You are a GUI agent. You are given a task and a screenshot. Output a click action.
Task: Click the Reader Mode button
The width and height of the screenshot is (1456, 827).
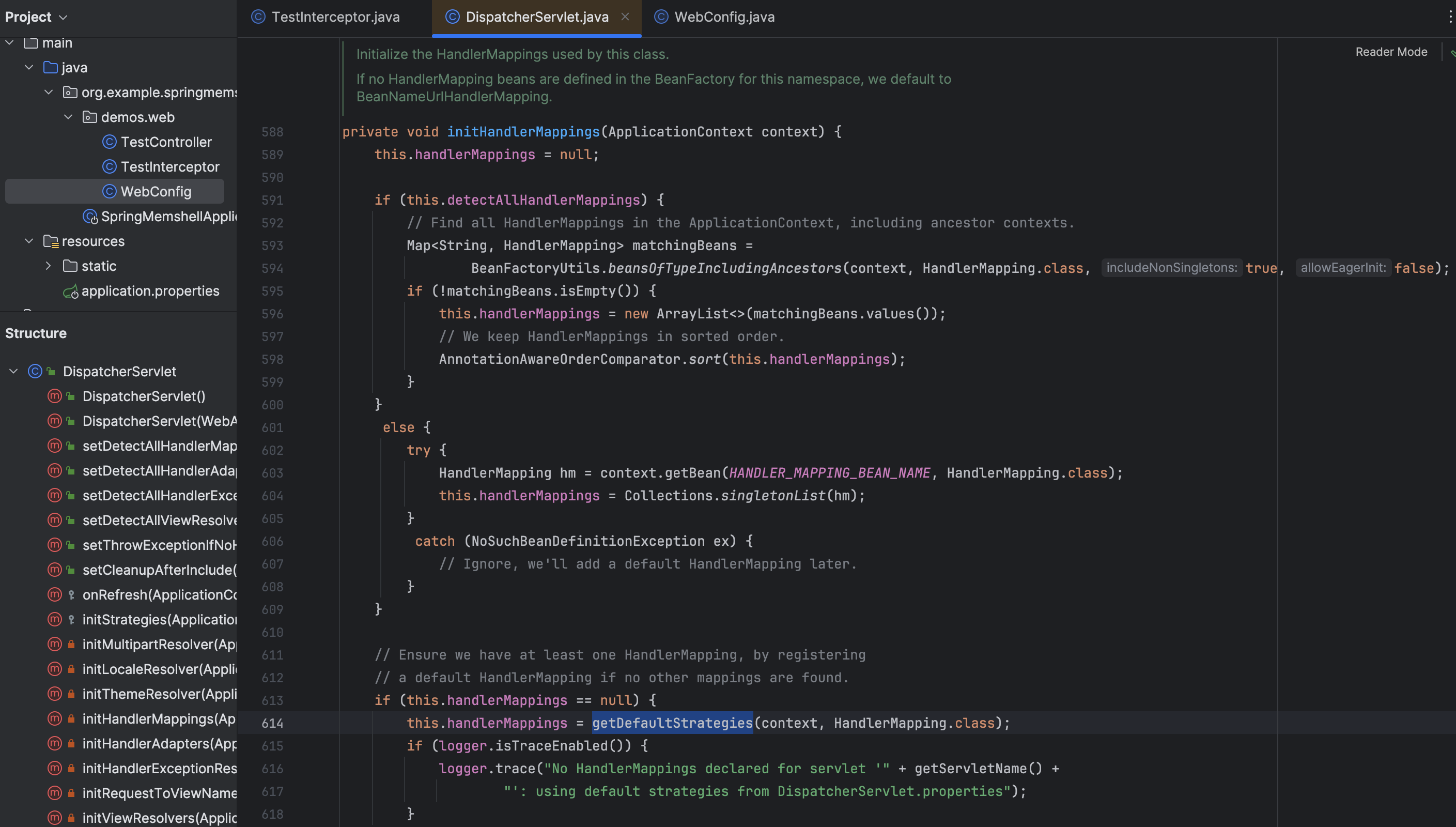[x=1391, y=52]
